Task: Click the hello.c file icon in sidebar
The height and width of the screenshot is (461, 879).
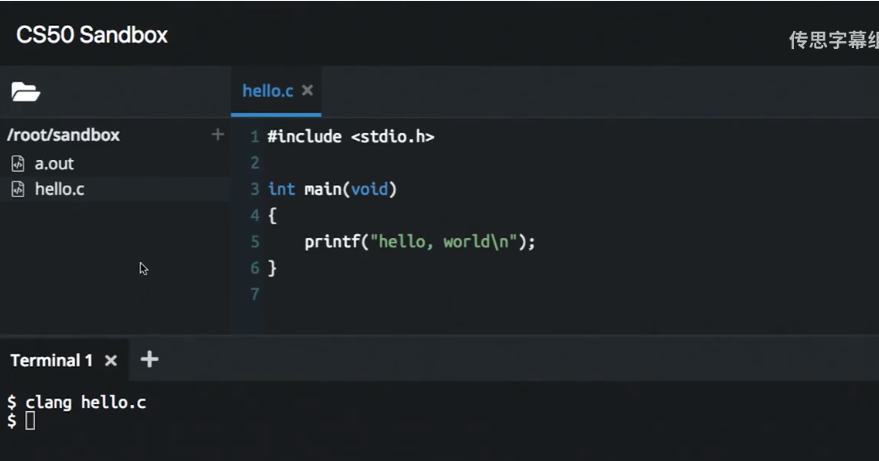Action: pyautogui.click(x=18, y=189)
